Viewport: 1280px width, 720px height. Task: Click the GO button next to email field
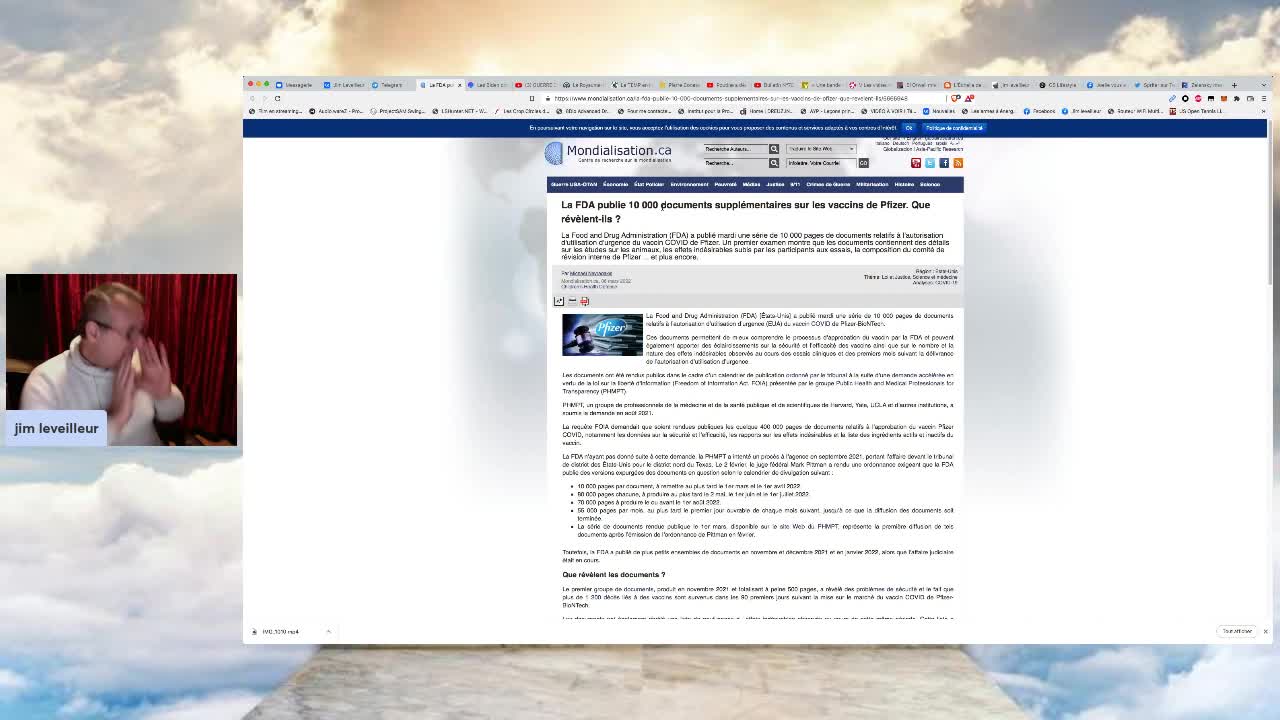(864, 163)
